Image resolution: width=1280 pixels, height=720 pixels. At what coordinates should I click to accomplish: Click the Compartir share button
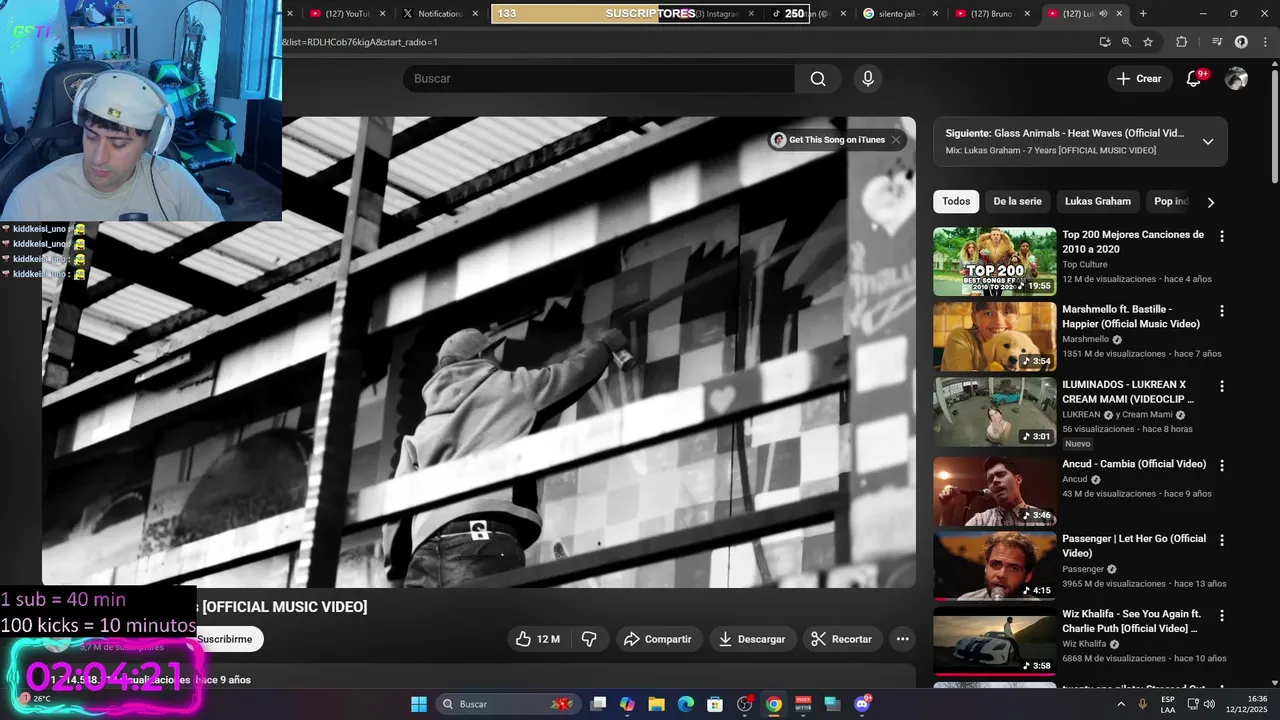(x=658, y=639)
